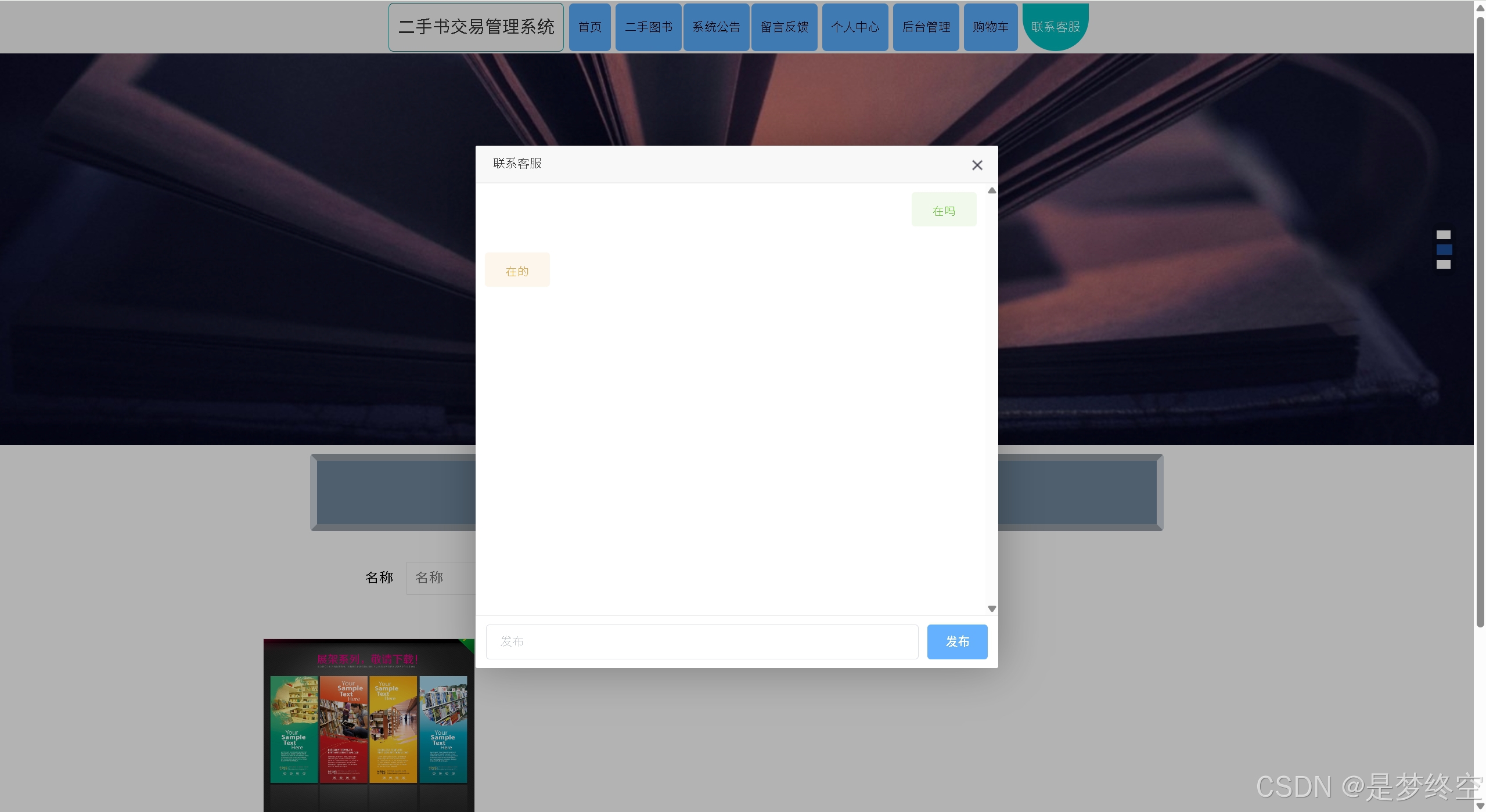Select first carousel indicator
The width and height of the screenshot is (1486, 812).
1443,234
